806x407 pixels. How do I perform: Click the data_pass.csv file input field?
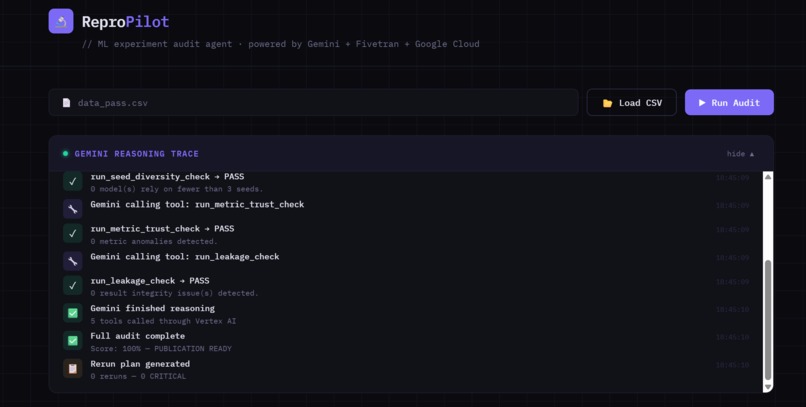point(314,102)
